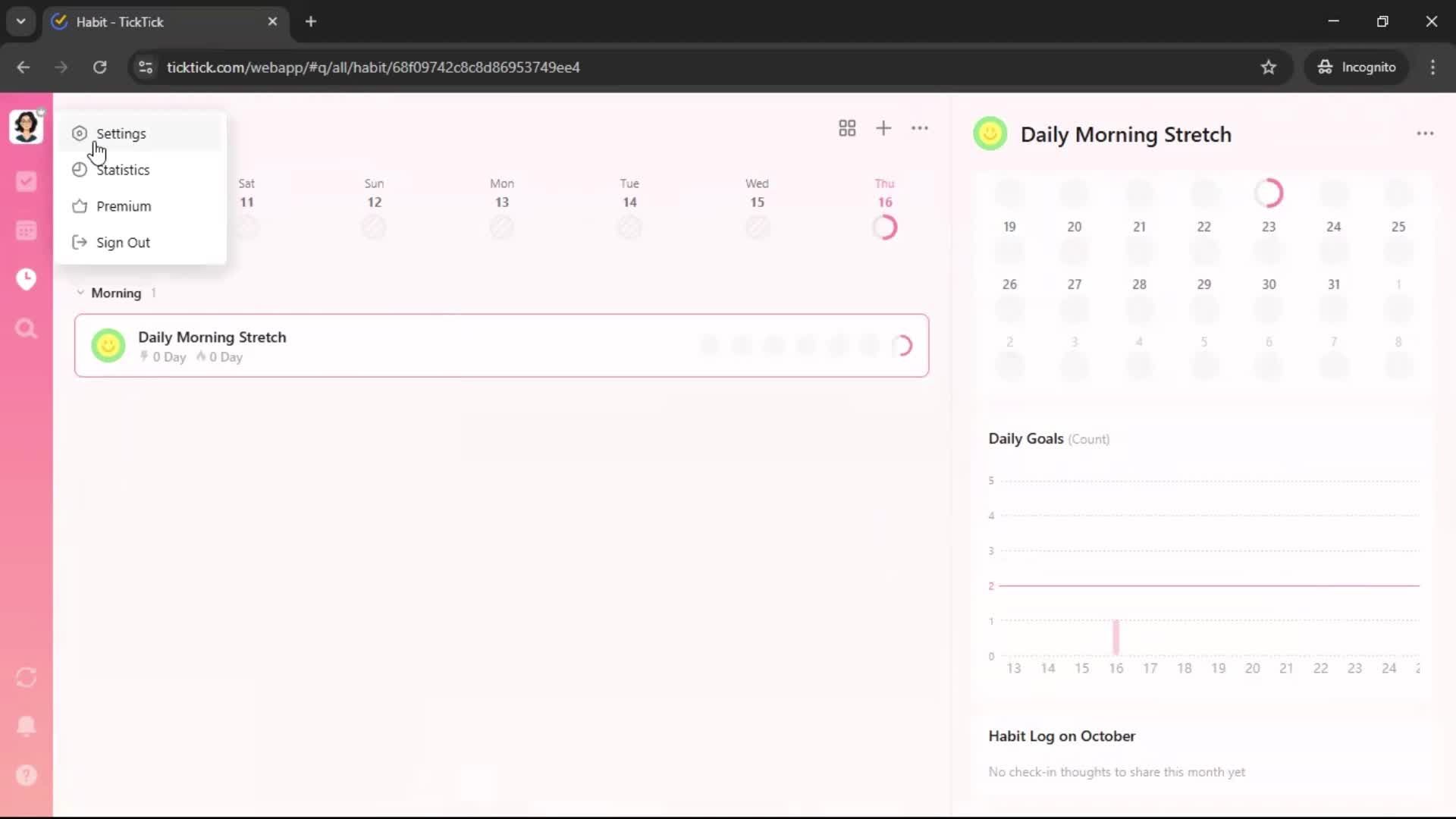Open Daily Morning Stretch detail more options
Image resolution: width=1456 pixels, height=819 pixels.
click(x=1425, y=133)
